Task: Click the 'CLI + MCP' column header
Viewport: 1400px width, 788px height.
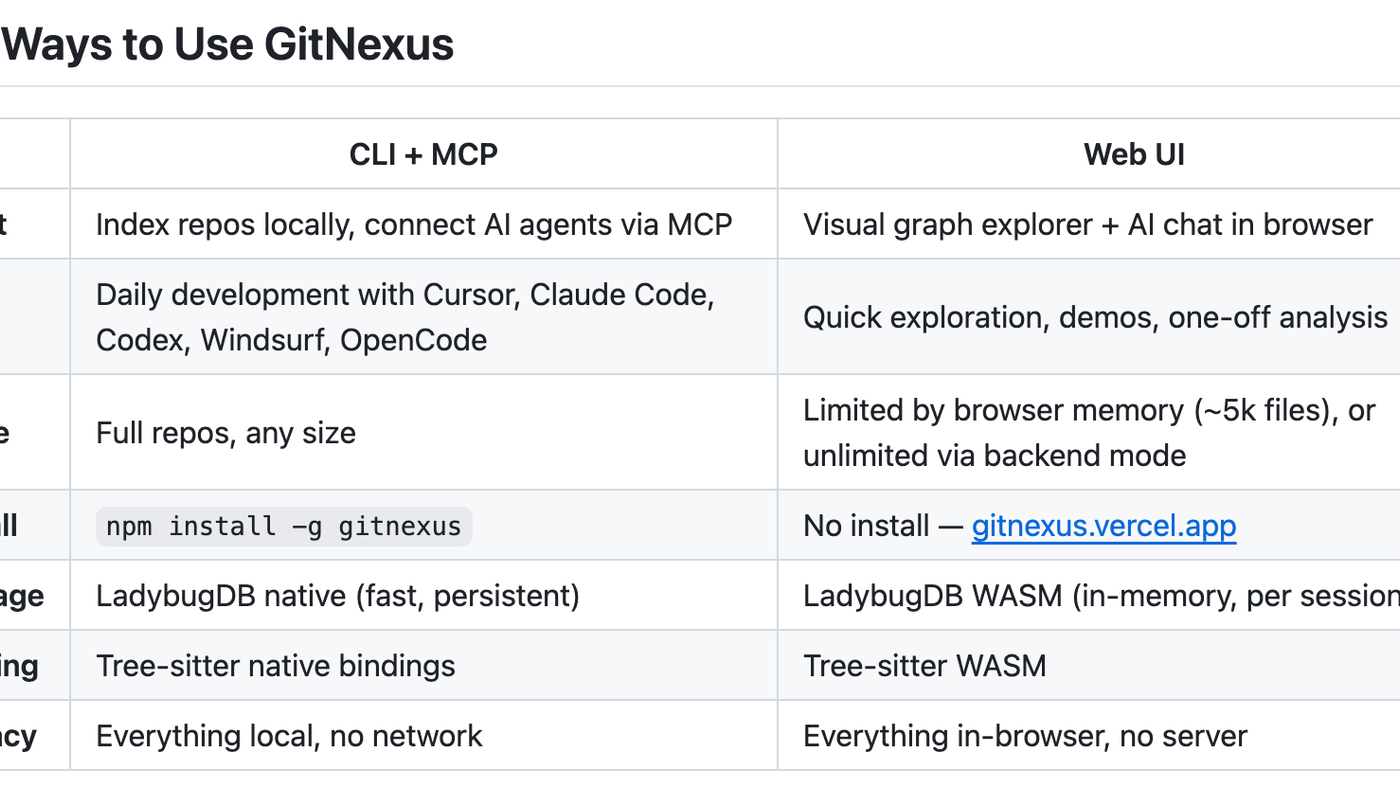Action: [x=424, y=154]
